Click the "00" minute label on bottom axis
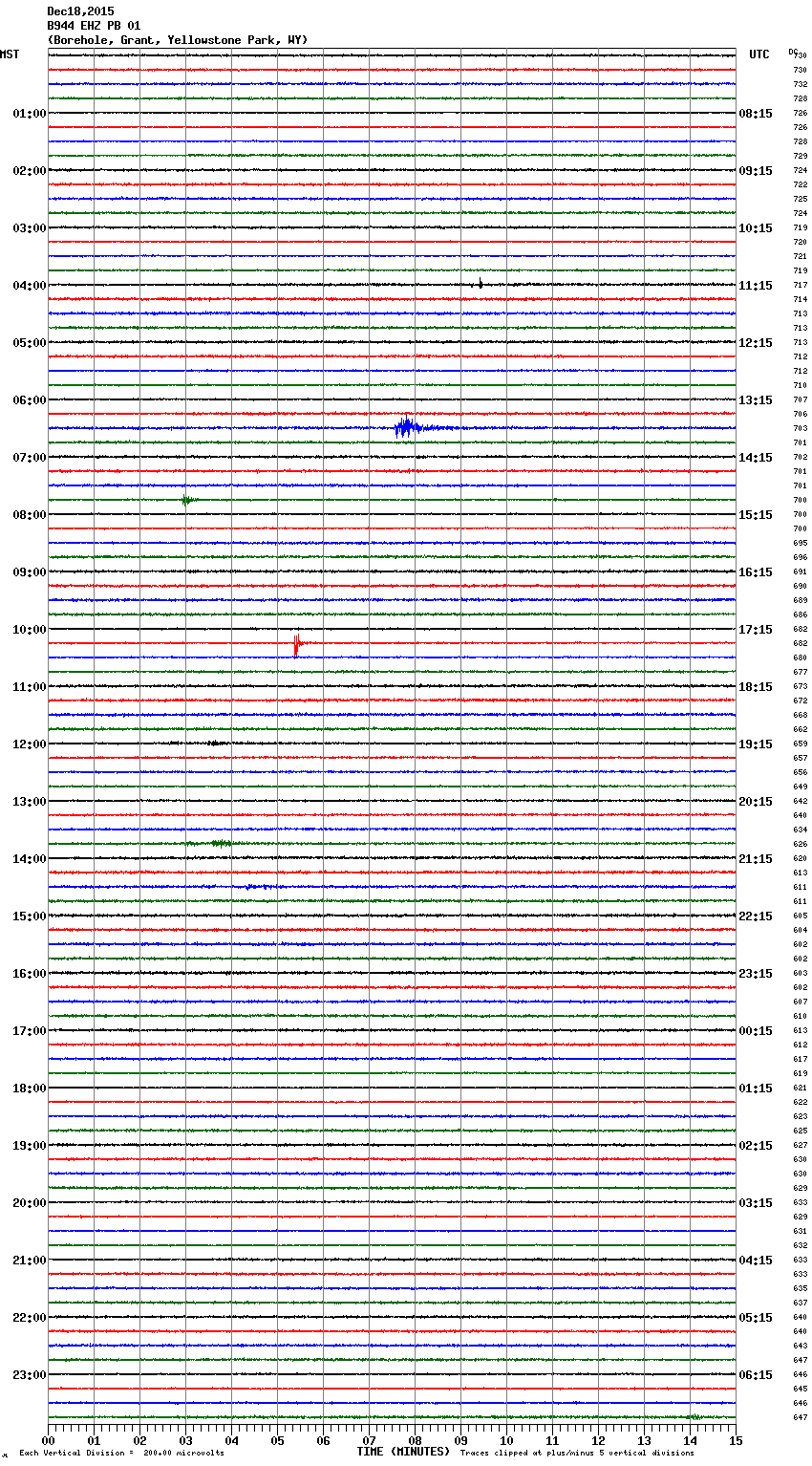The height and width of the screenshot is (1466, 812). [x=48, y=1441]
